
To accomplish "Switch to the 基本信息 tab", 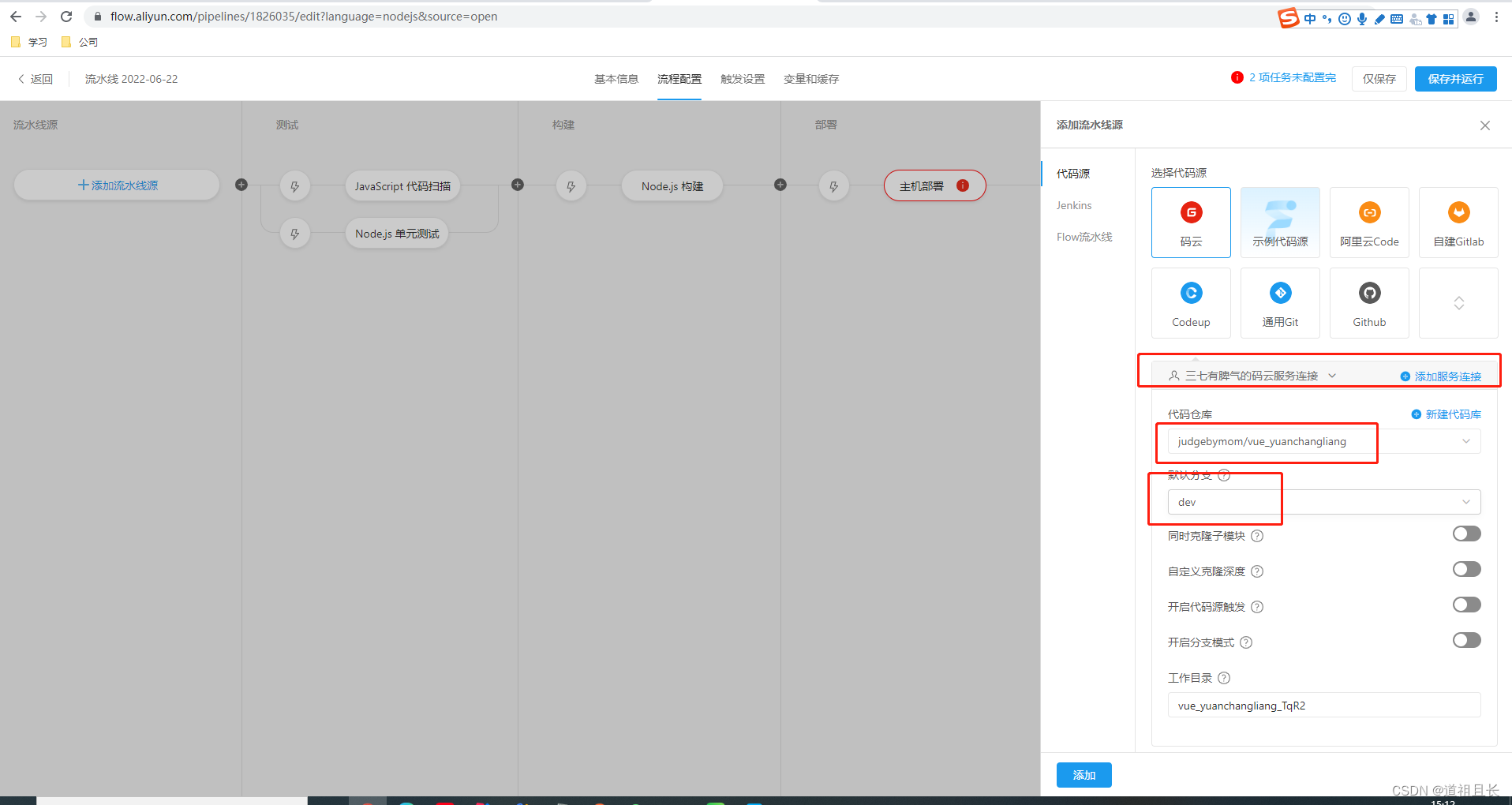I will 616,79.
